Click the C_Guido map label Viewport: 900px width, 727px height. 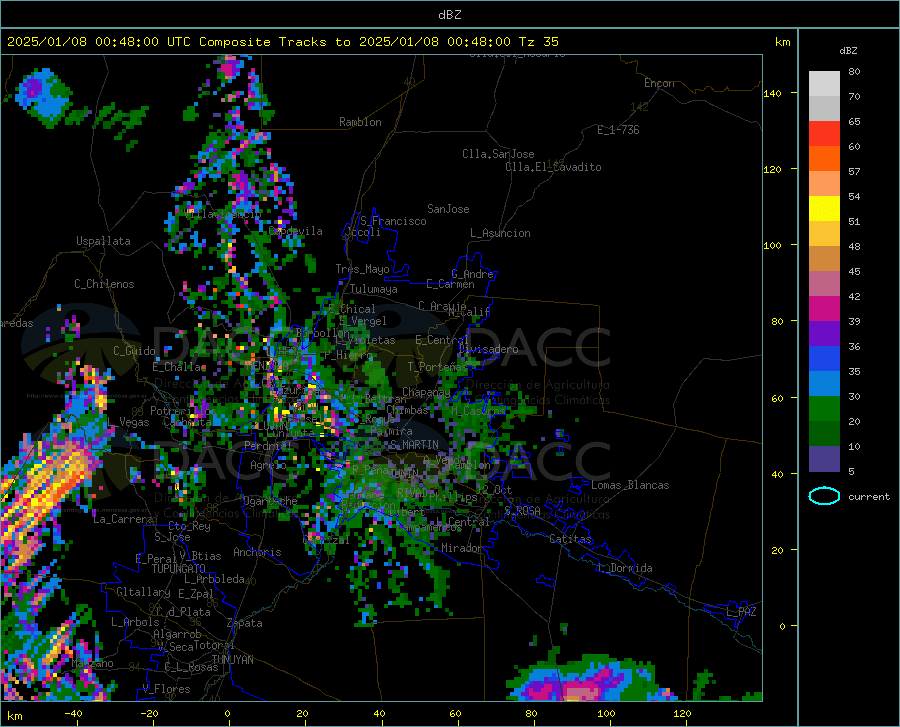134,351
